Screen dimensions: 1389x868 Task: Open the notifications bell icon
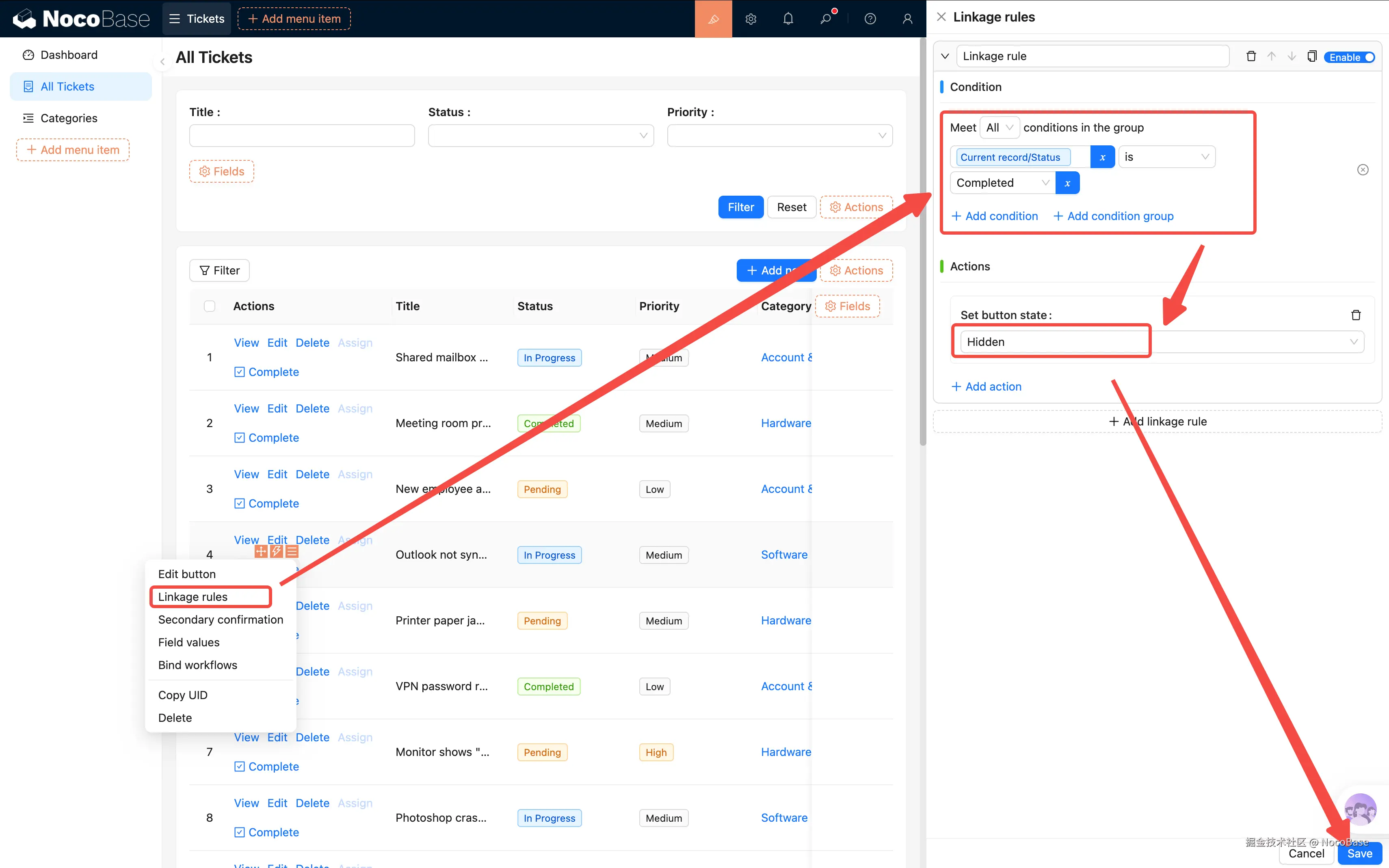788,19
